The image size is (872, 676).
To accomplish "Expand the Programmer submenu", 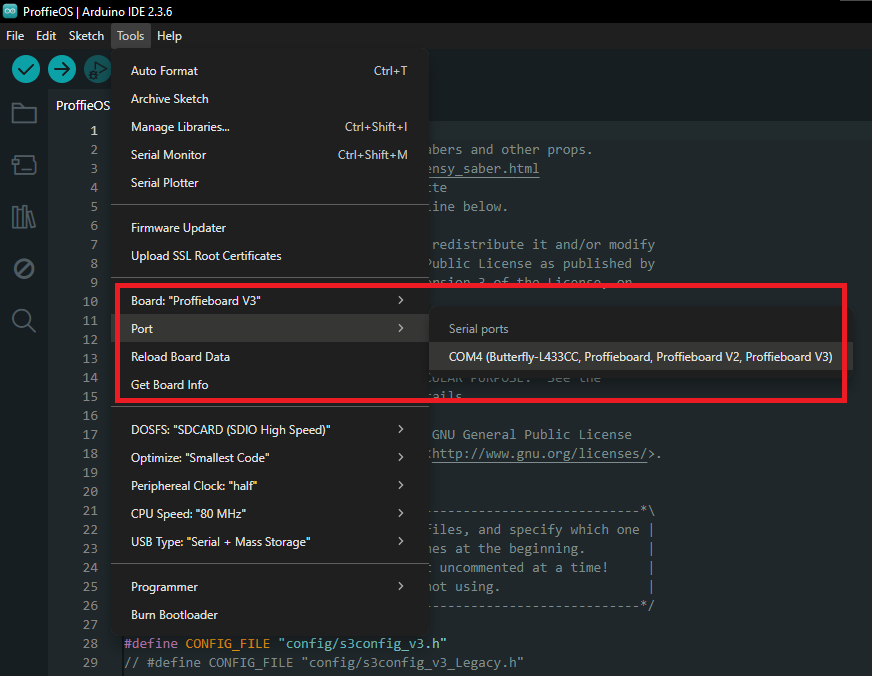I will (x=270, y=586).
